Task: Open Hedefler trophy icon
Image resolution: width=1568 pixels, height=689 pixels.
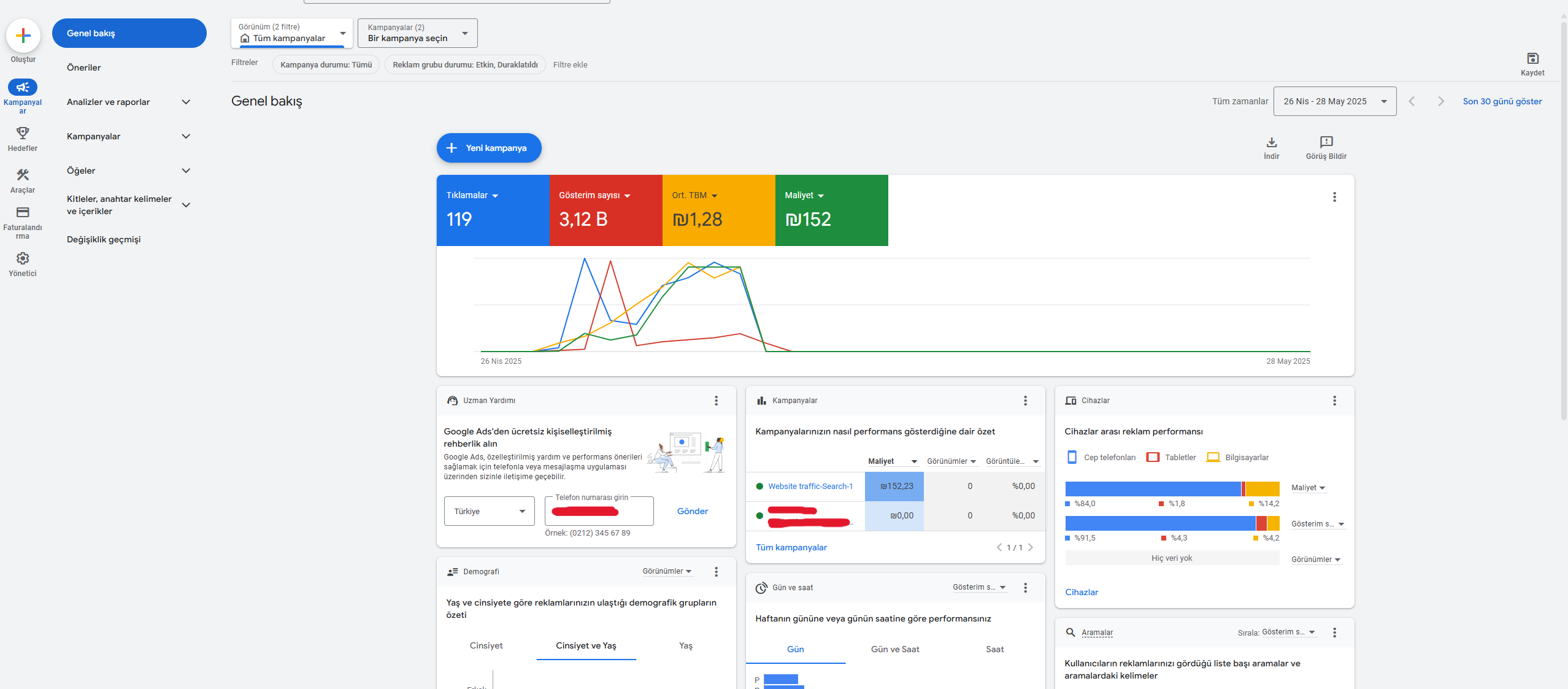Action: tap(23, 133)
